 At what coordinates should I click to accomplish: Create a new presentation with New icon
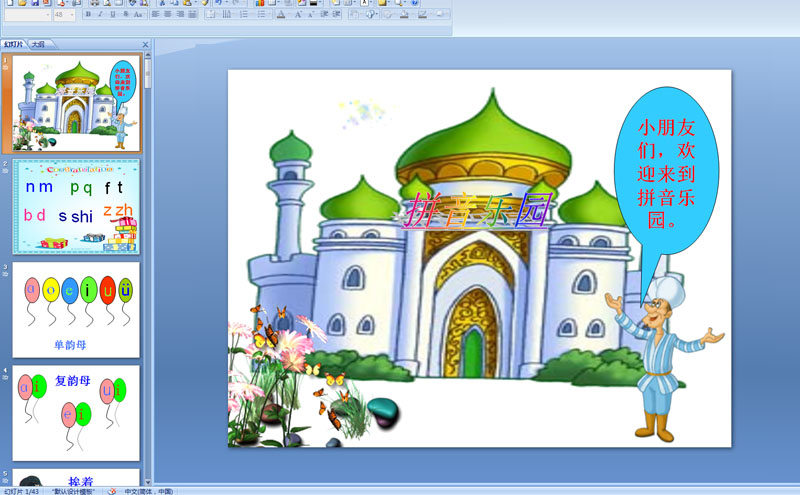pyautogui.click(x=10, y=3)
